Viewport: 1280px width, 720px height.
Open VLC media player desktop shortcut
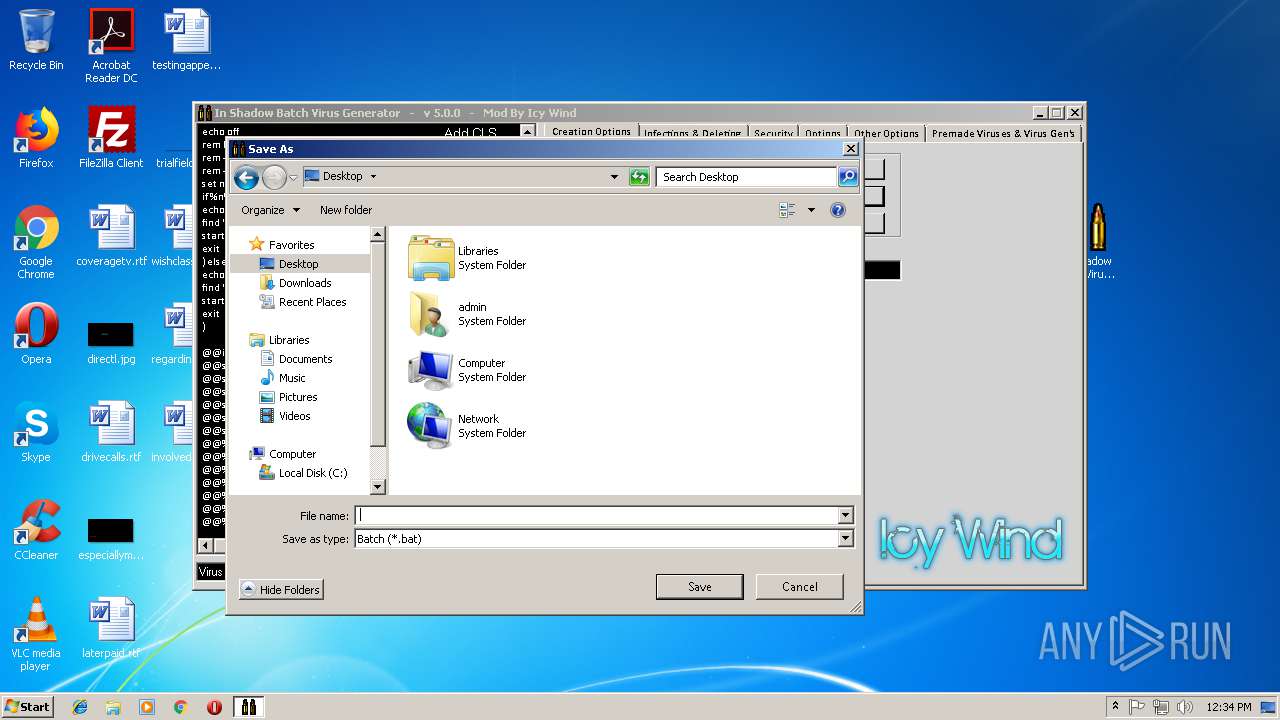pyautogui.click(x=36, y=635)
